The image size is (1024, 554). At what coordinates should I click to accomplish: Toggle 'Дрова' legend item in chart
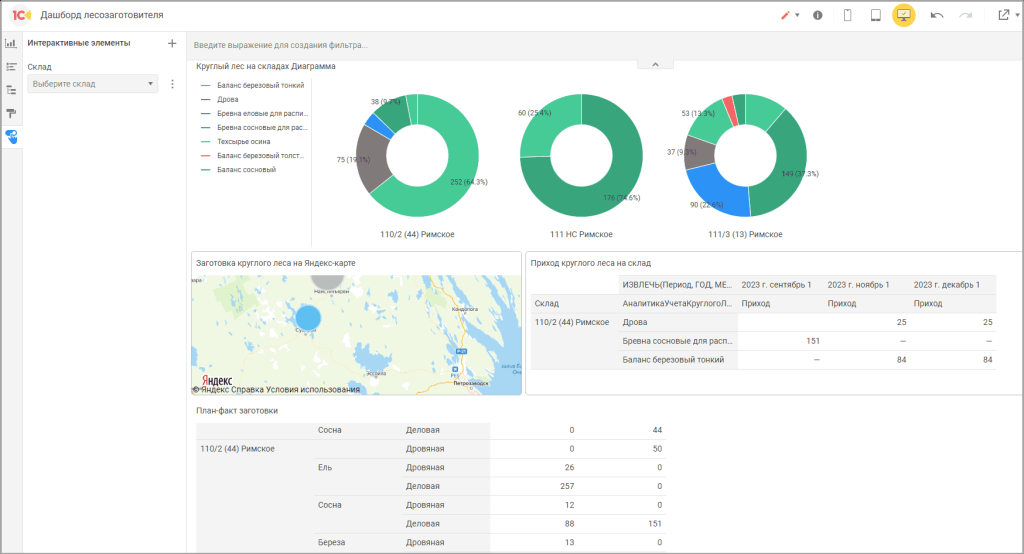227,100
